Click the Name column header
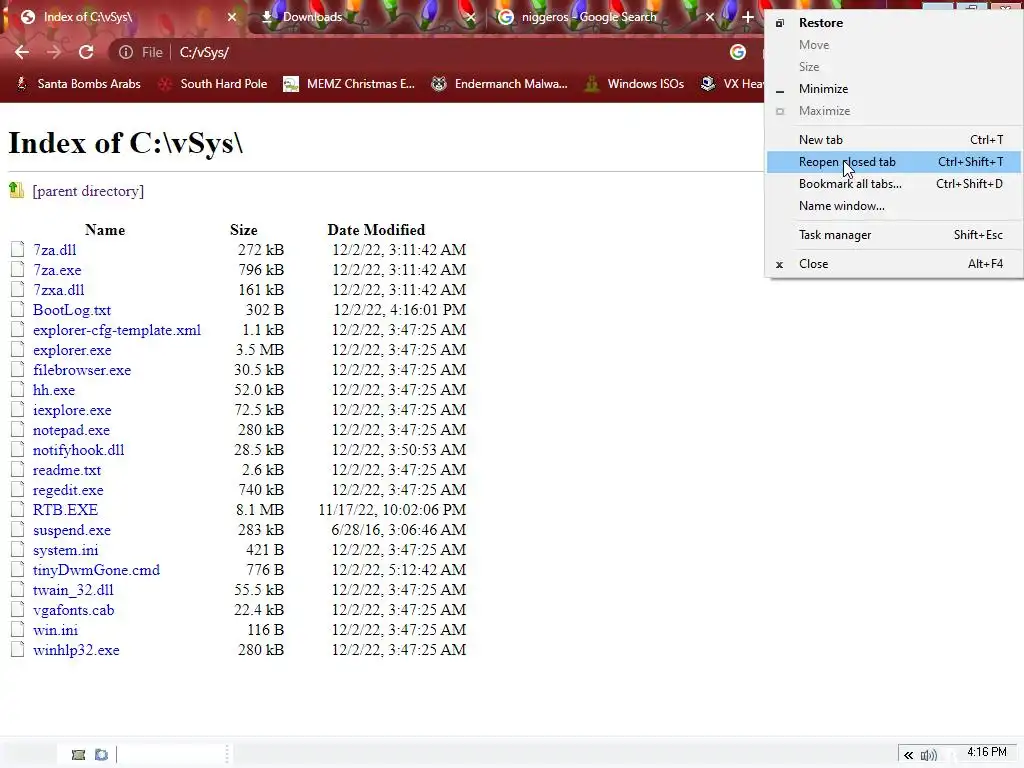The width and height of the screenshot is (1024, 768). tap(104, 230)
